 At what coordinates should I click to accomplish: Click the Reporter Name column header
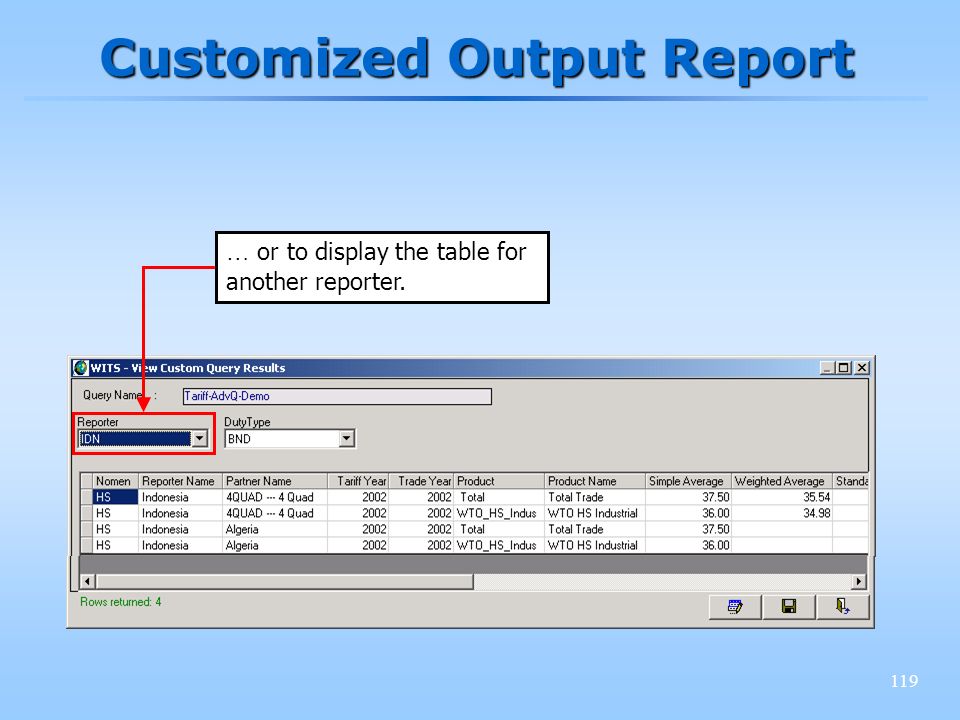click(x=180, y=481)
